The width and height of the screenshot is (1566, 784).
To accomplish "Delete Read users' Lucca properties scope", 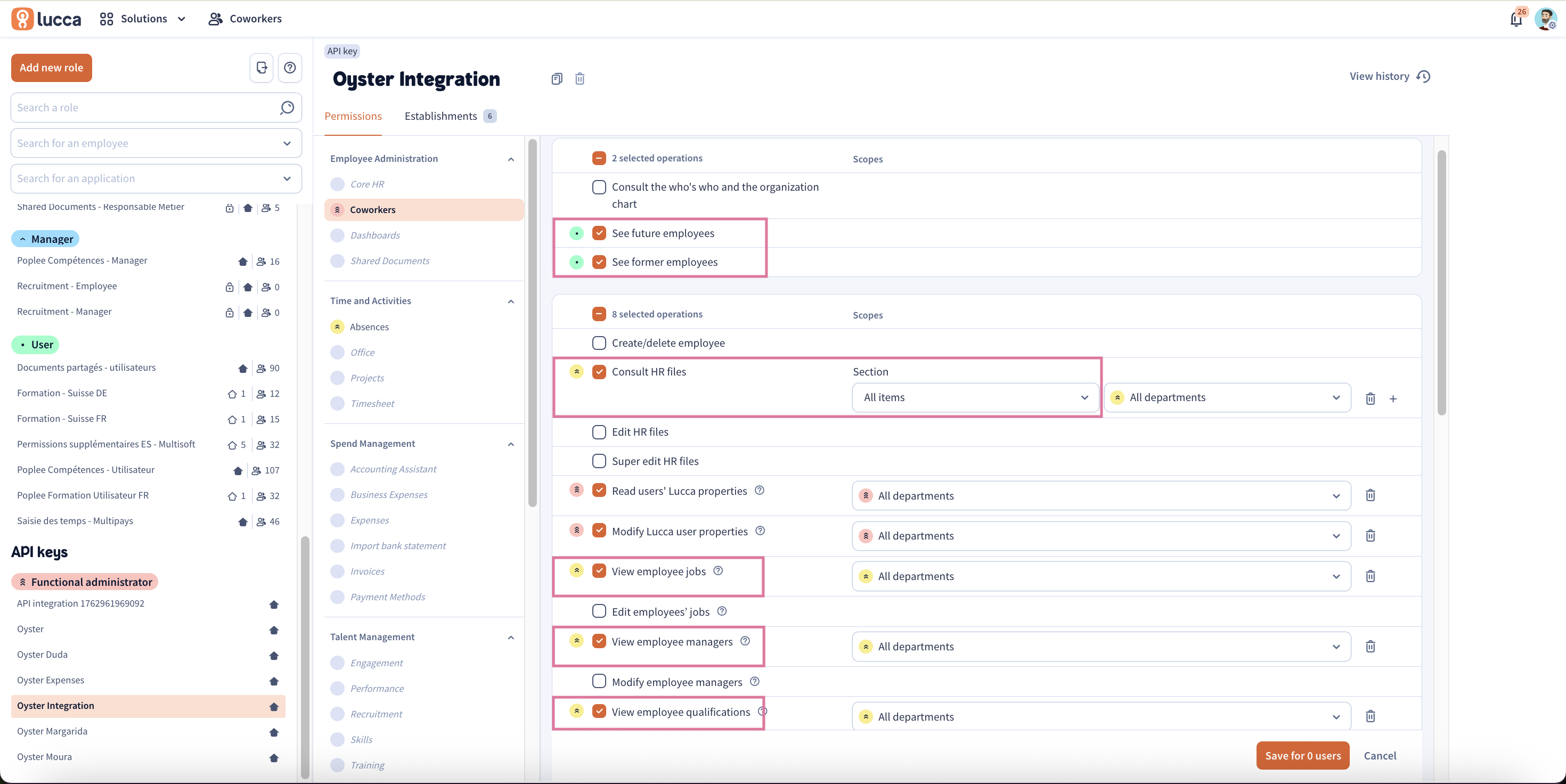I will (x=1370, y=495).
